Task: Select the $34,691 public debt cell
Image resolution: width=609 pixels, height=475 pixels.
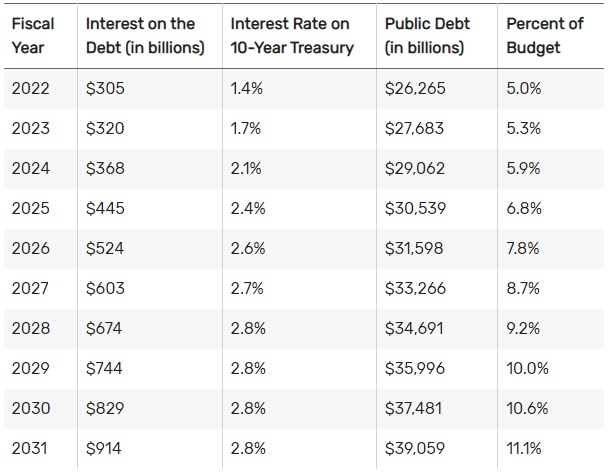Action: pyautogui.click(x=414, y=328)
